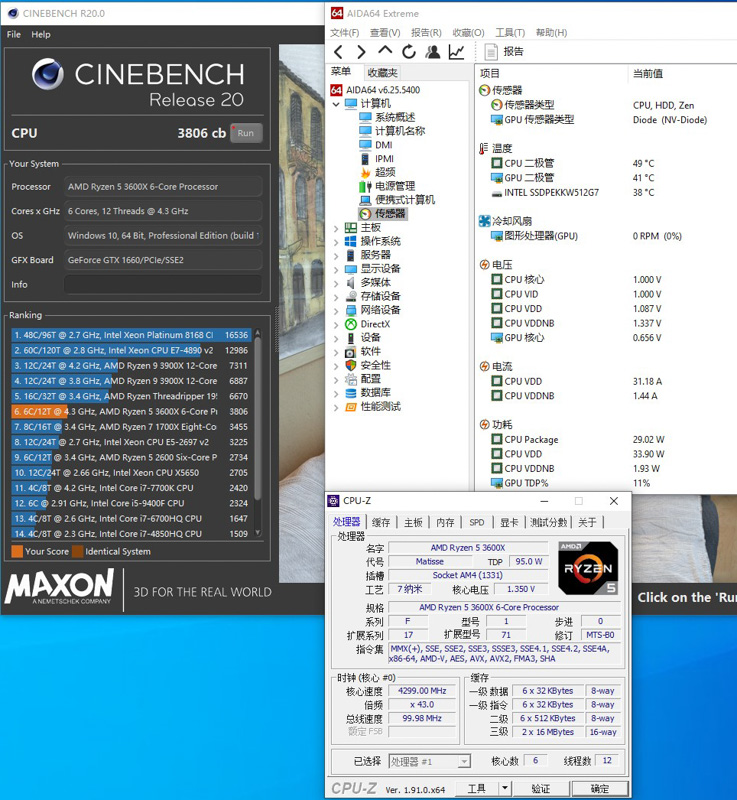Select 便携式计算机 tree item

click(405, 200)
